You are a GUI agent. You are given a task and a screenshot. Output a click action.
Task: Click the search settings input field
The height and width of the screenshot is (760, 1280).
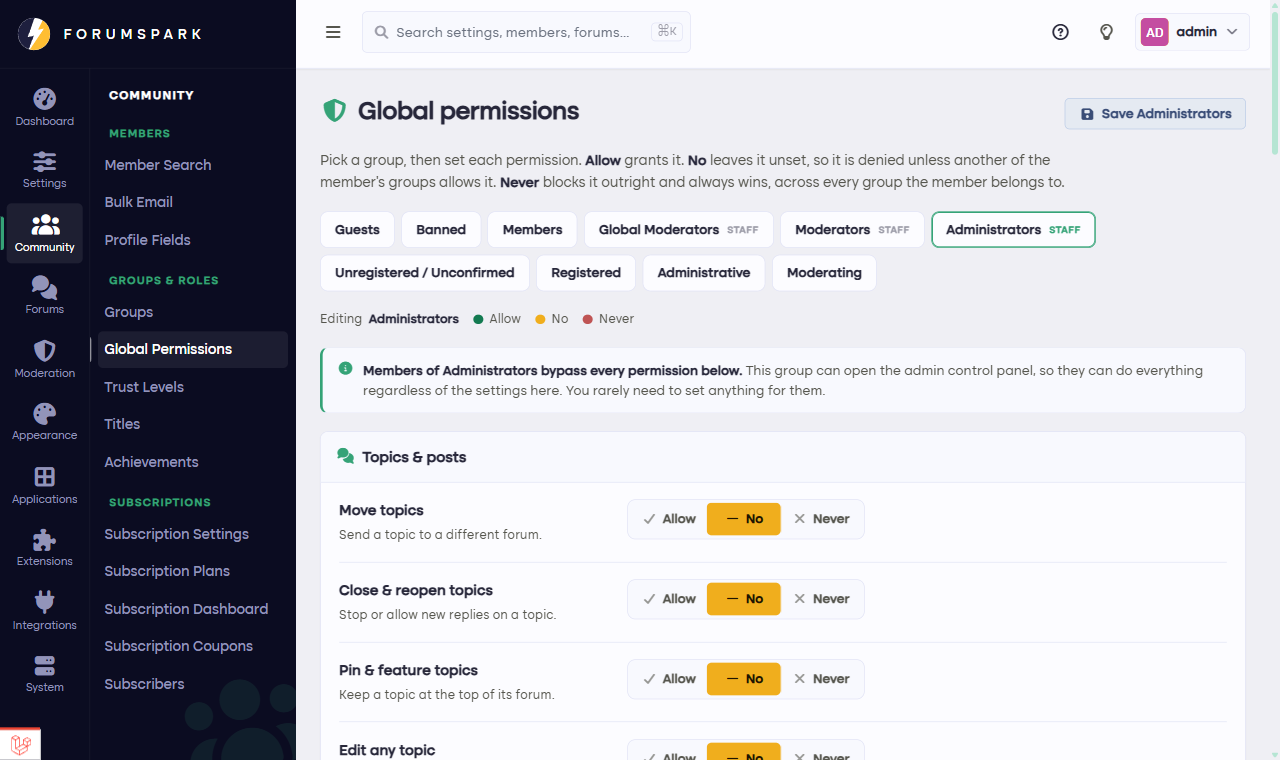tap(526, 32)
